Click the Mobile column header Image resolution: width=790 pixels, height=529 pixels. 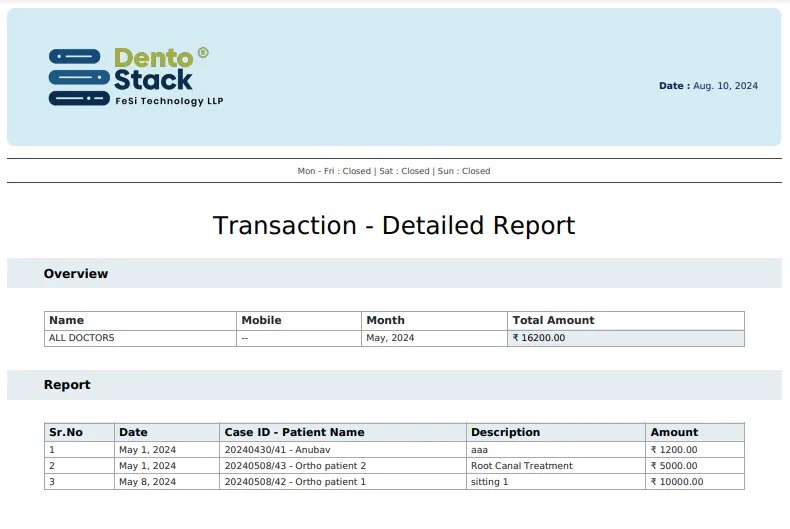point(261,320)
